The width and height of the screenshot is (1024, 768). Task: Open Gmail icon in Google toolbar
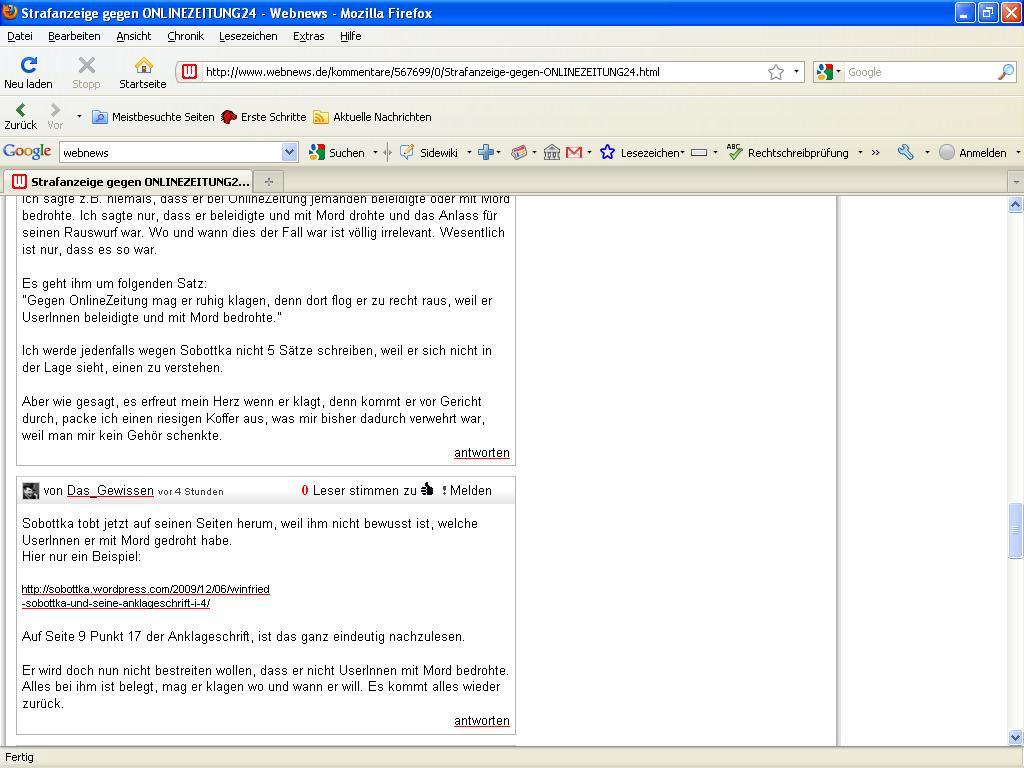pos(574,152)
